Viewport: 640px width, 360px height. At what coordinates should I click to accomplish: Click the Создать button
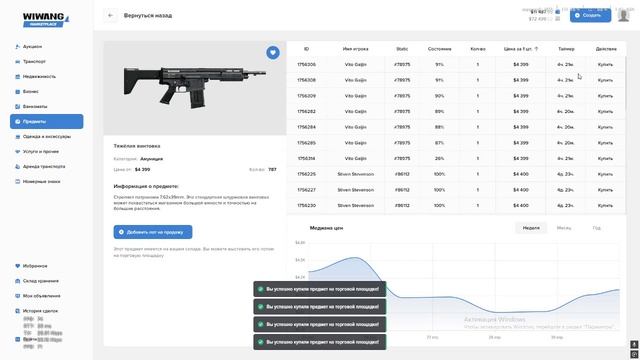(x=590, y=16)
